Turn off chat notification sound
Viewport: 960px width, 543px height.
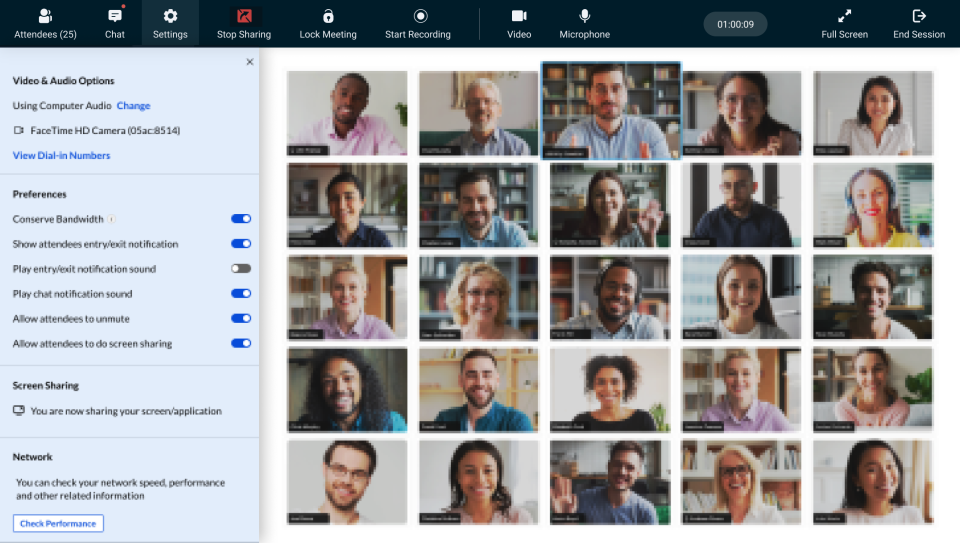point(241,293)
